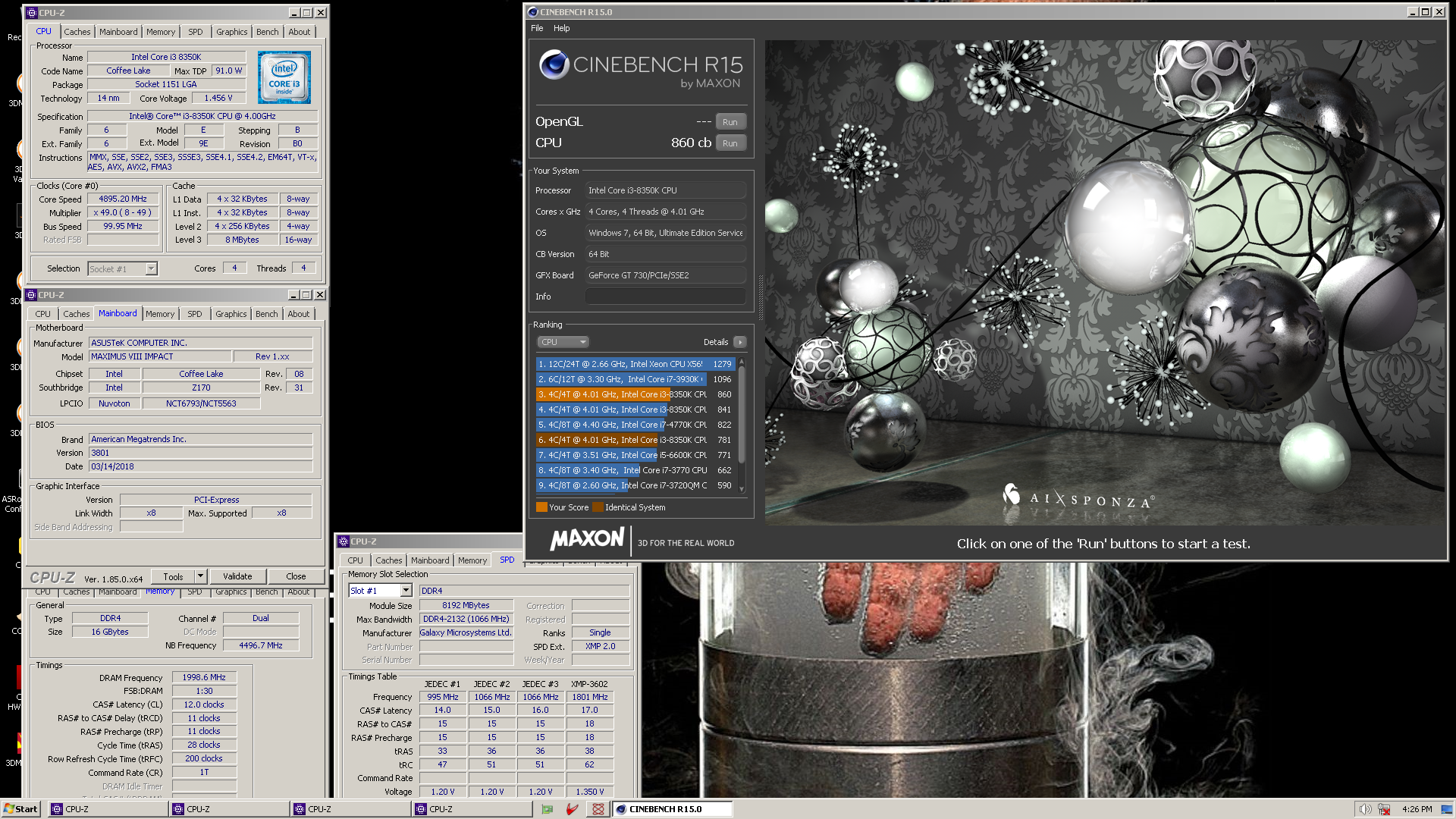Open the Start menu
The height and width of the screenshot is (819, 1456).
20,809
